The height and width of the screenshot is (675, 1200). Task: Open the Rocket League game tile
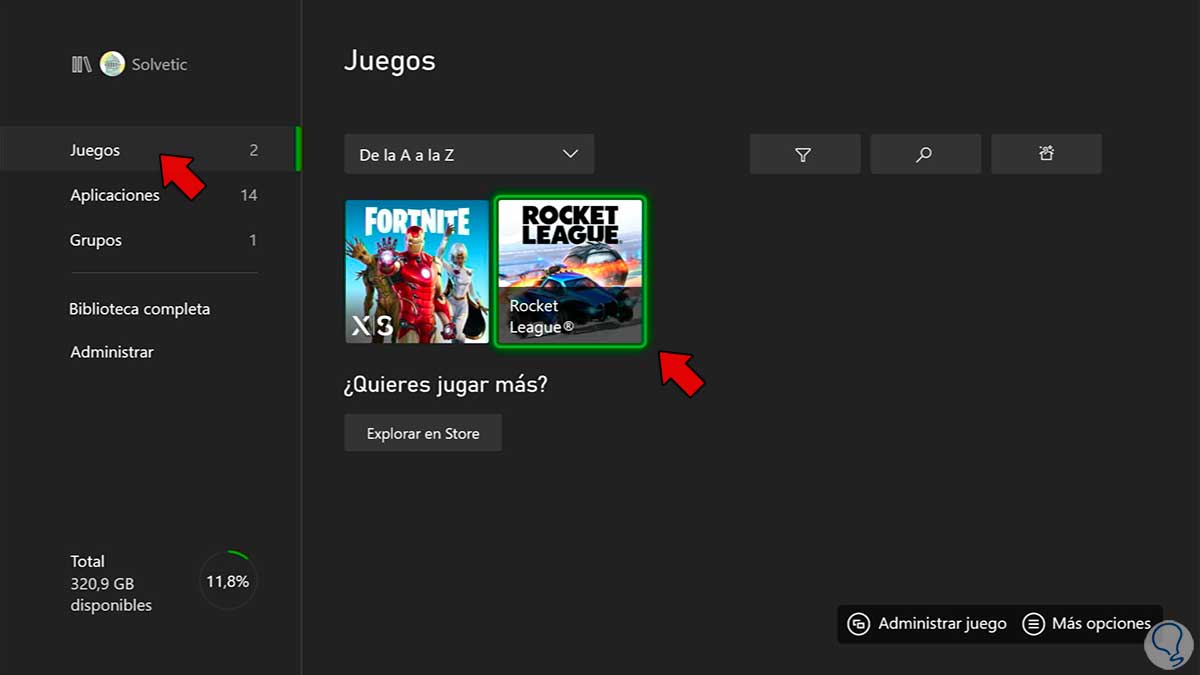tap(570, 271)
